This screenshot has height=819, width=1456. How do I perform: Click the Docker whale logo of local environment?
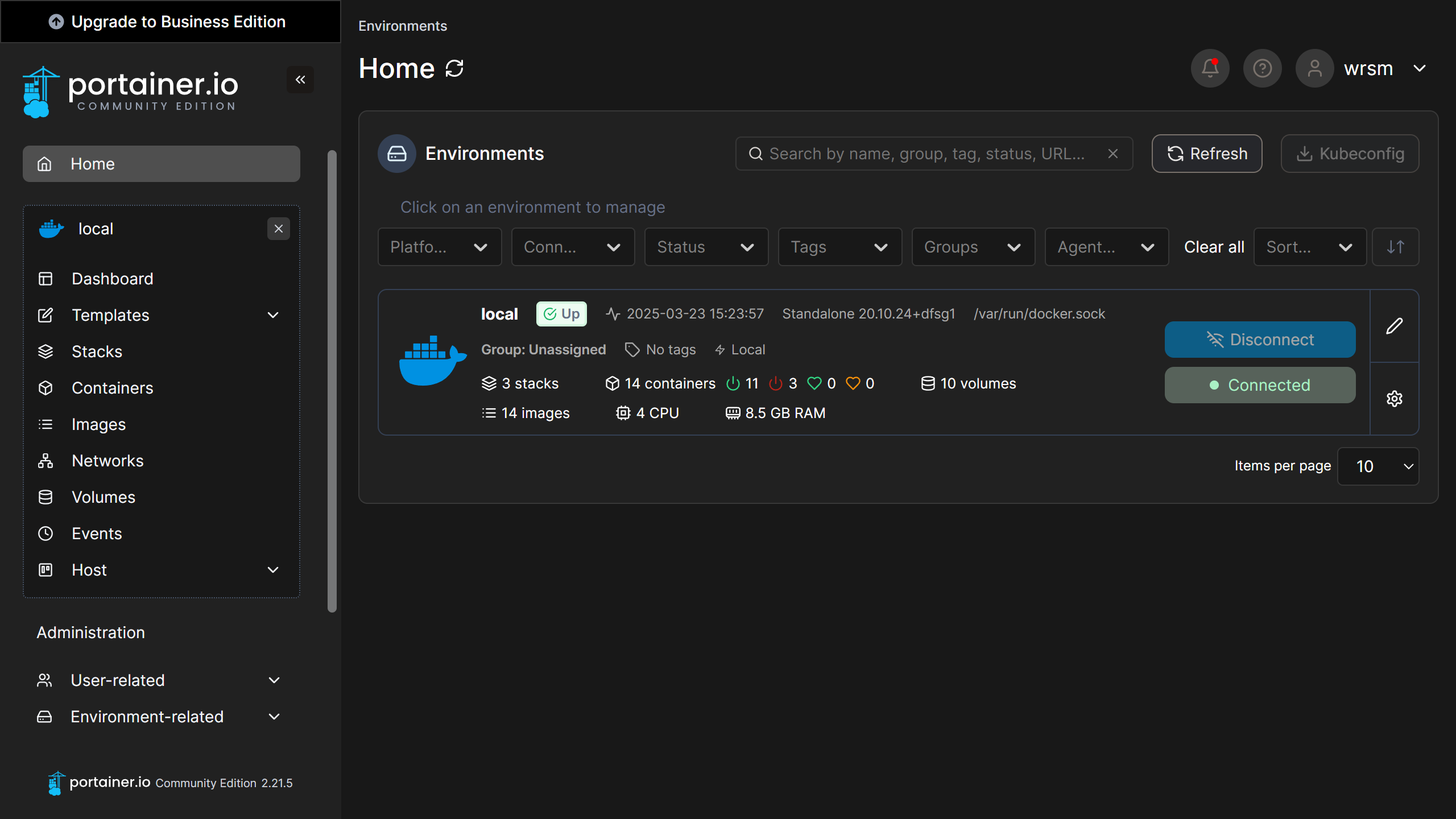(433, 361)
